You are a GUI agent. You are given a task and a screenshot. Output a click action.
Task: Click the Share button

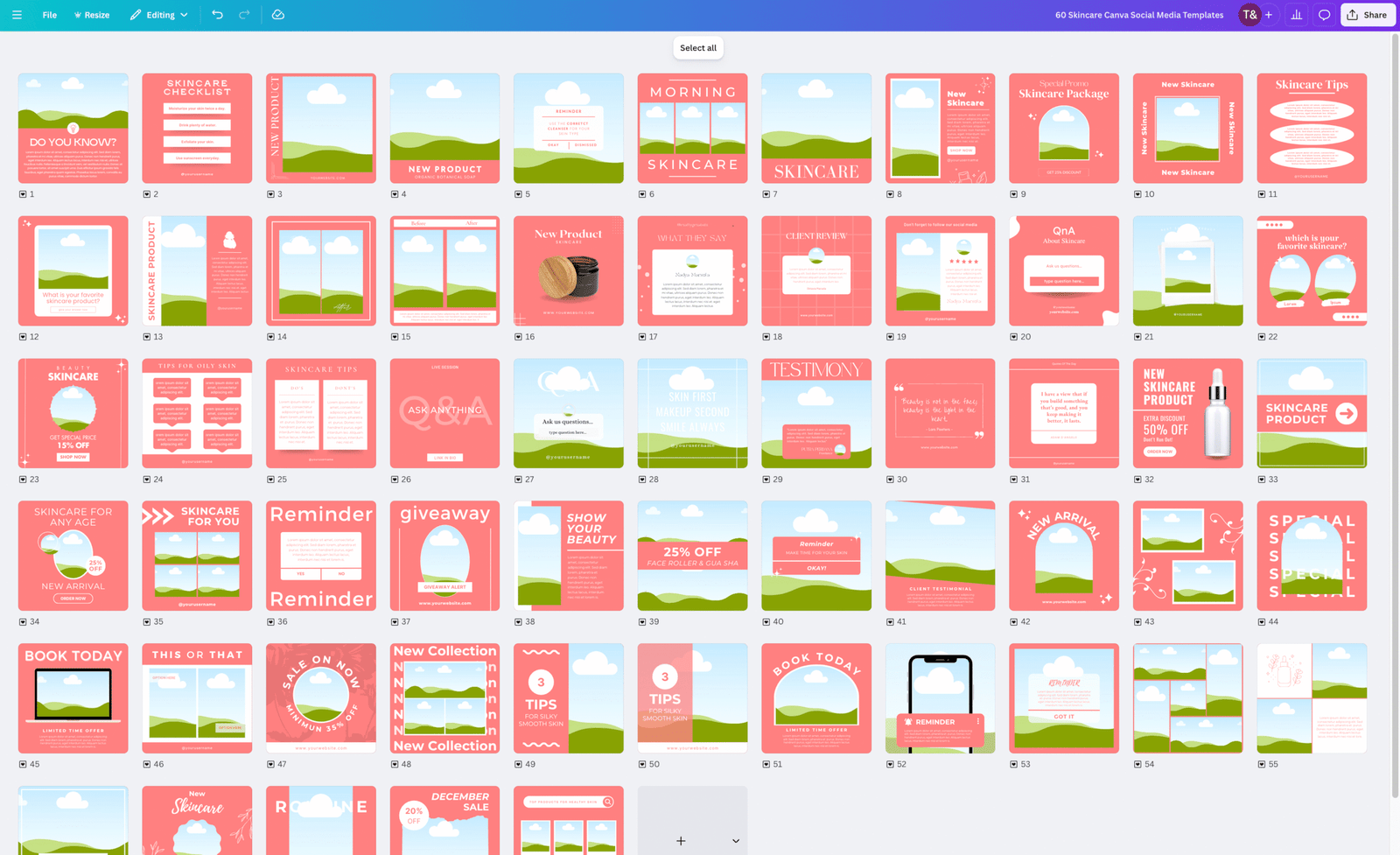click(1367, 15)
